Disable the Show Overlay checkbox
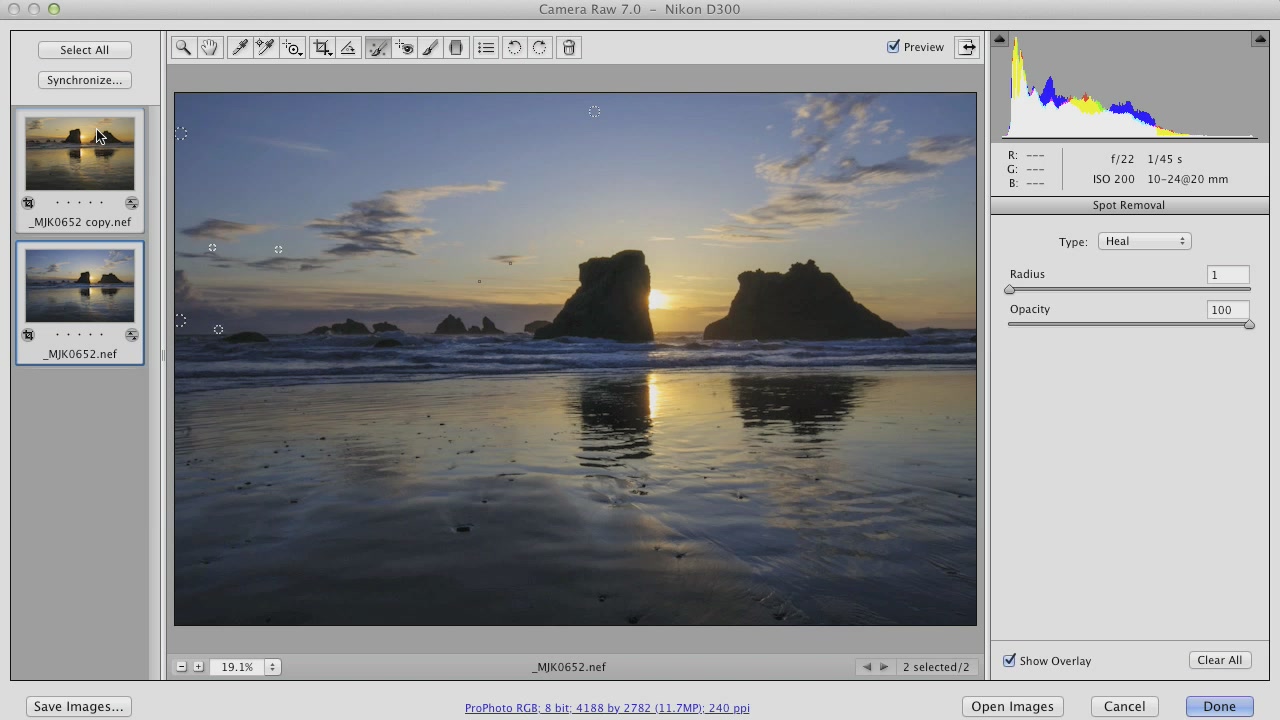Viewport: 1280px width, 720px height. click(x=1009, y=660)
